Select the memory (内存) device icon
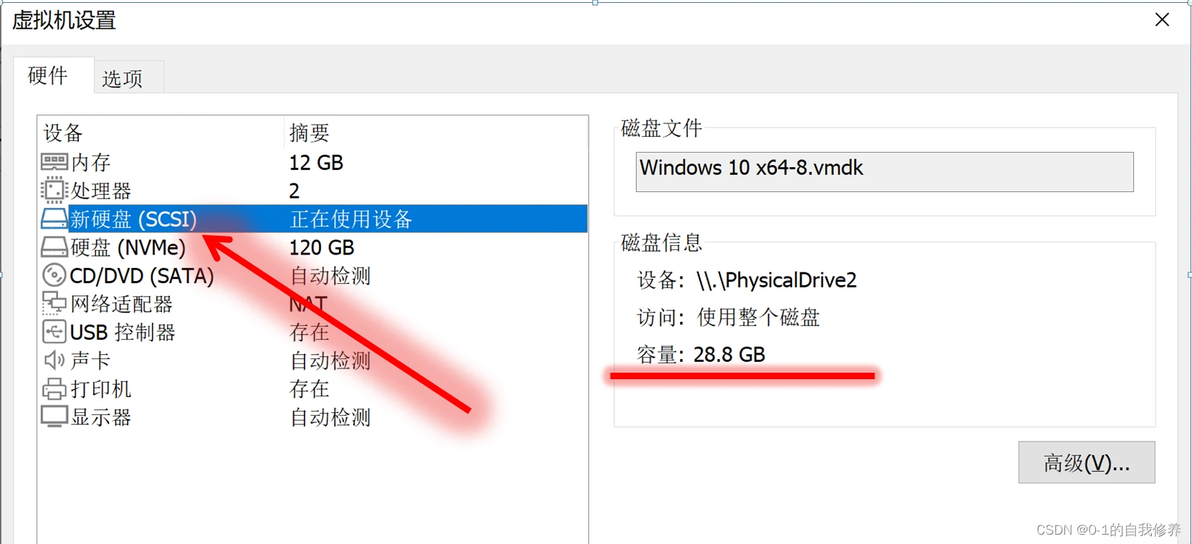This screenshot has width=1192, height=544. 54,162
